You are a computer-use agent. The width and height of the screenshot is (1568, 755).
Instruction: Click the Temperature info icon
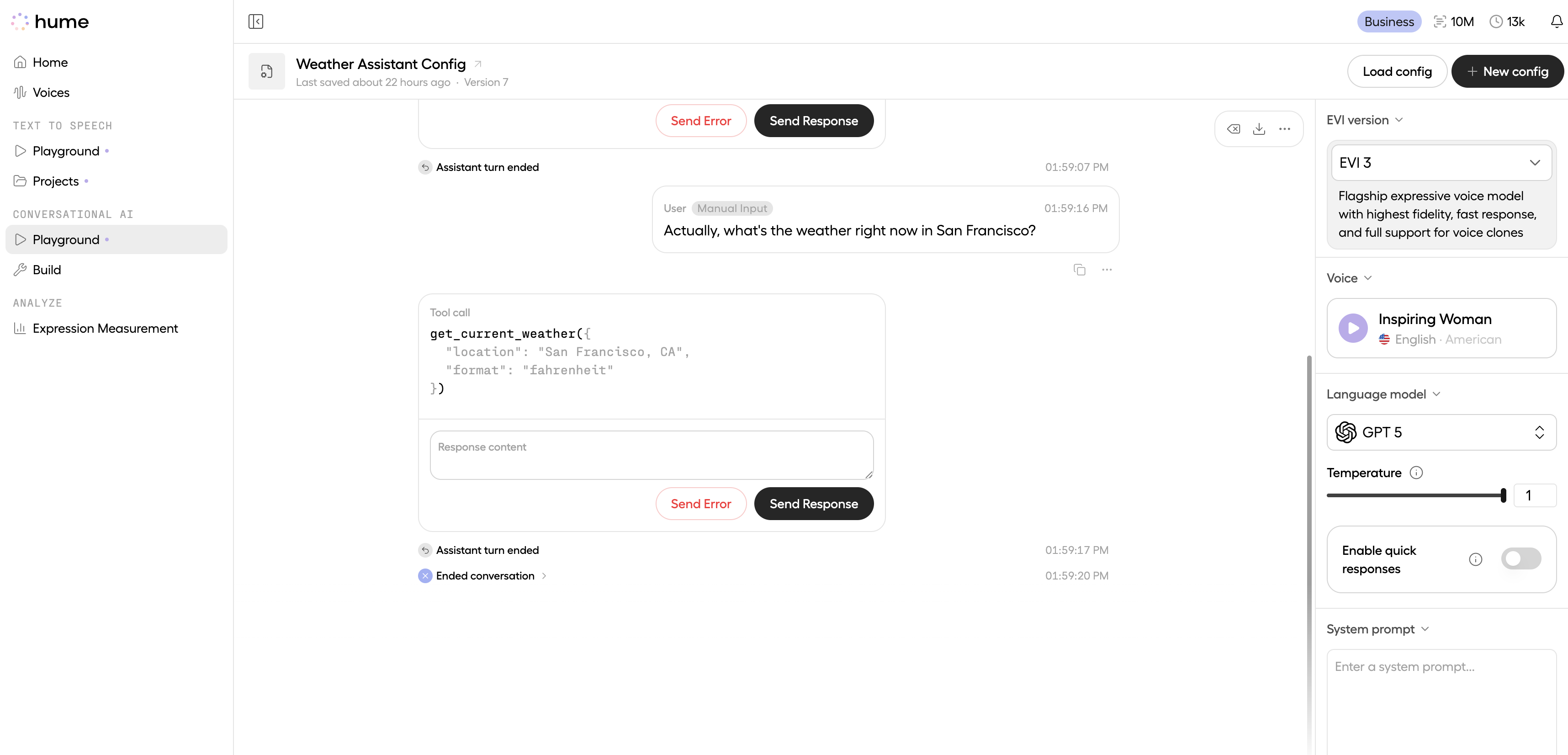pyautogui.click(x=1416, y=473)
